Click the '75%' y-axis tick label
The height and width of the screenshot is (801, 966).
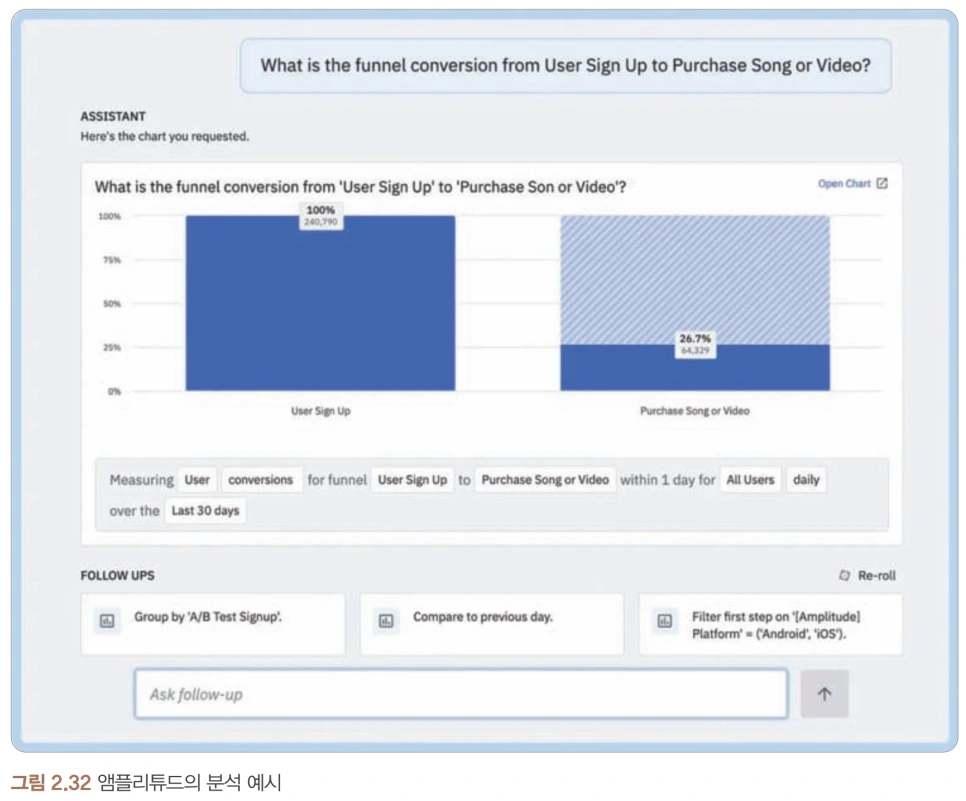[x=112, y=260]
